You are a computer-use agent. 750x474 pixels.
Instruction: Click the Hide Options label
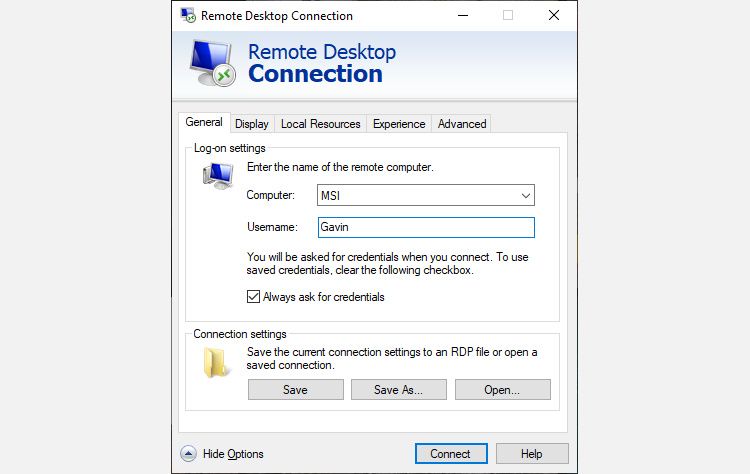click(x=233, y=453)
